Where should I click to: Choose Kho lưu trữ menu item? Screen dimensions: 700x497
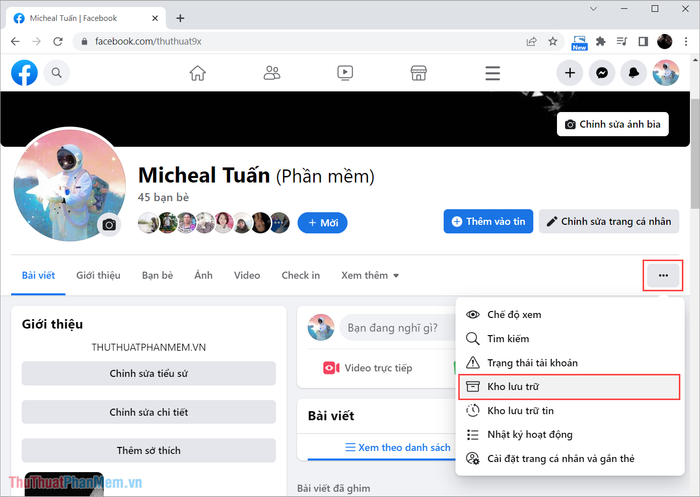click(570, 387)
